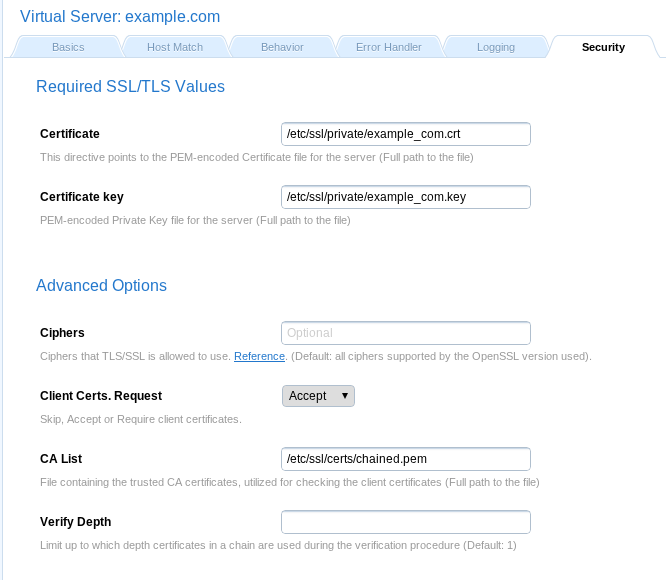Screen dimensions: 666x580
Task: Click the Required SSL/TLS Values heading
Action: 130,87
